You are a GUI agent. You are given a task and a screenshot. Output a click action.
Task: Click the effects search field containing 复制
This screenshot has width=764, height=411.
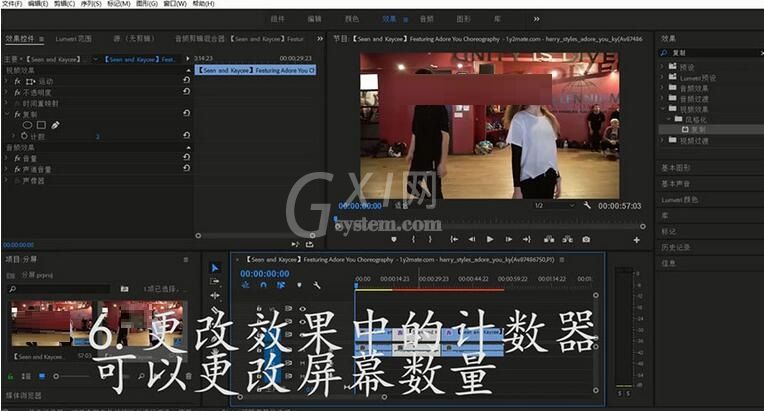pos(712,53)
